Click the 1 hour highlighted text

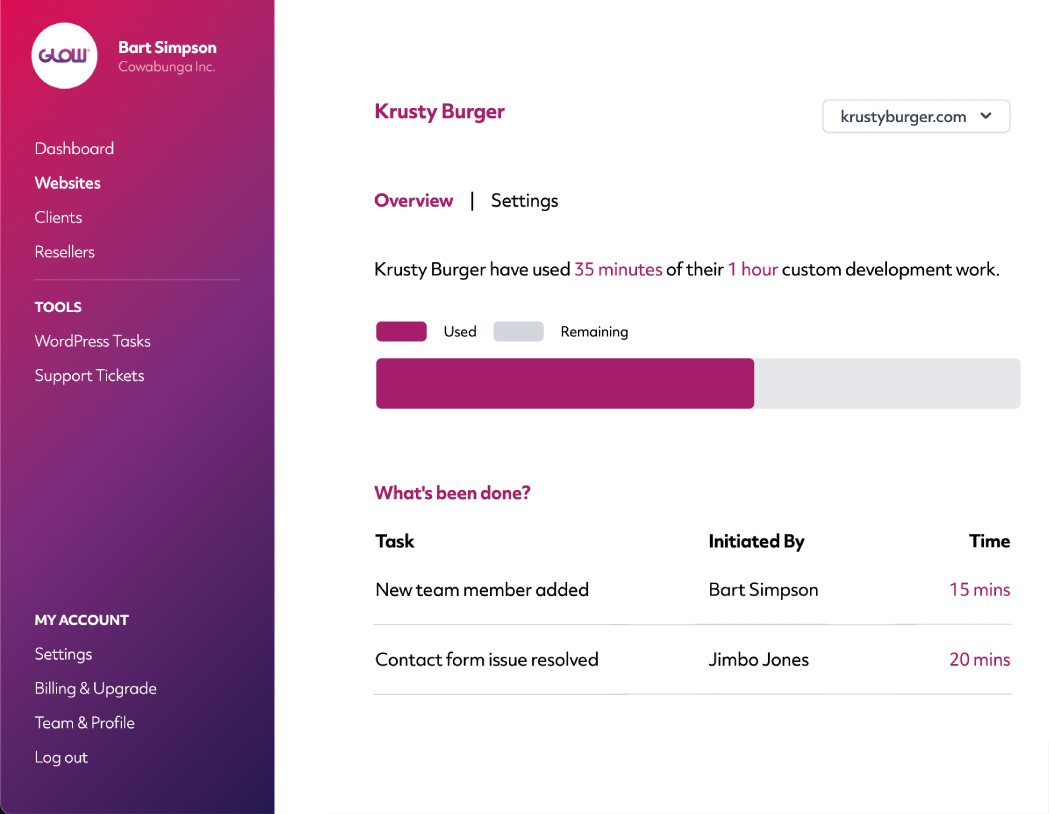(753, 270)
